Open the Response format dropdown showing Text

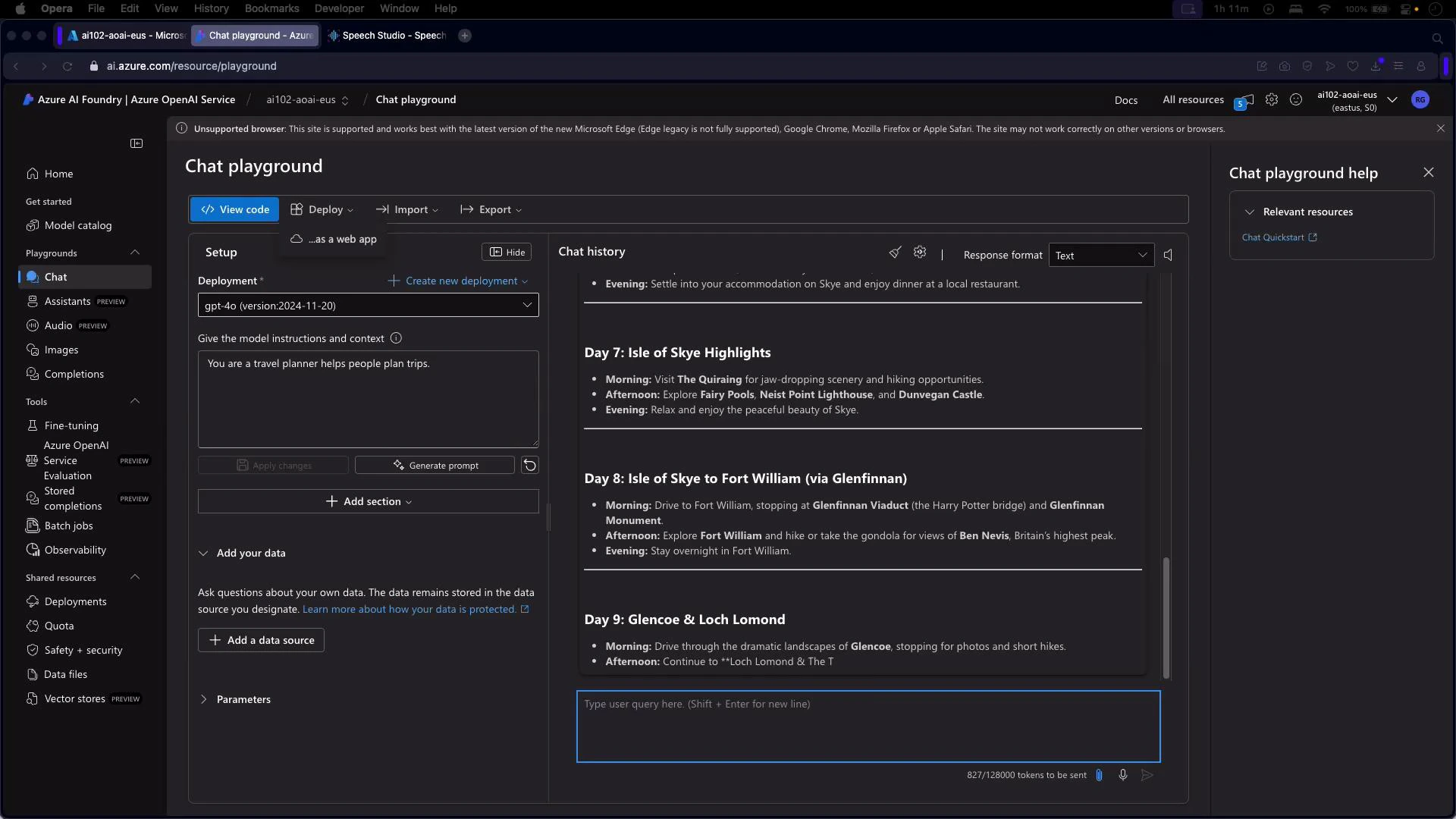click(x=1101, y=255)
